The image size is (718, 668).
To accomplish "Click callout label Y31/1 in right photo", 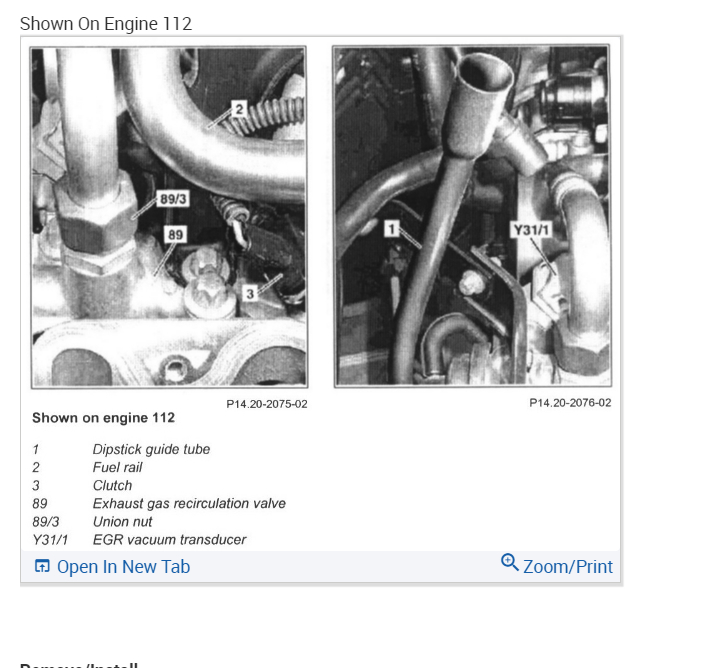I will point(531,229).
